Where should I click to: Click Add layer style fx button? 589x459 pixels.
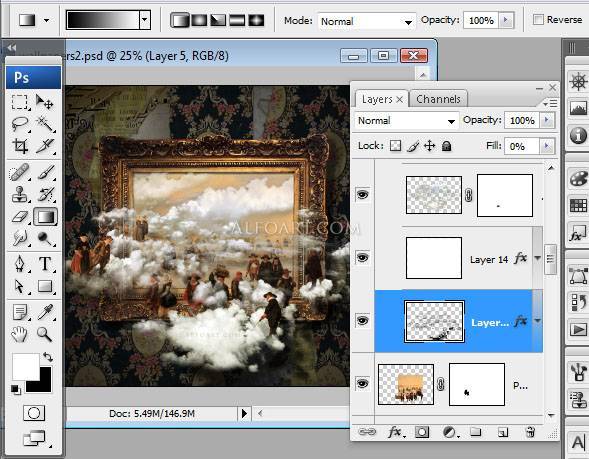[396, 432]
